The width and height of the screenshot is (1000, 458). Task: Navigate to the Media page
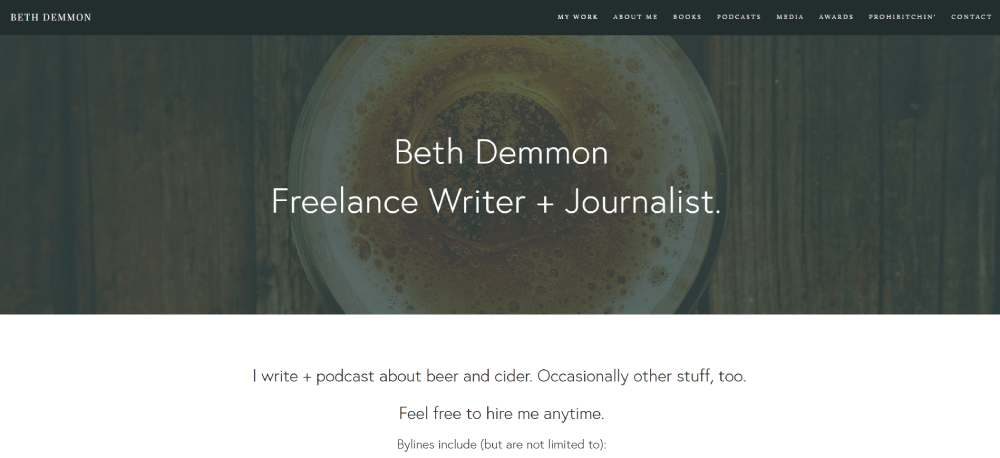click(x=790, y=17)
